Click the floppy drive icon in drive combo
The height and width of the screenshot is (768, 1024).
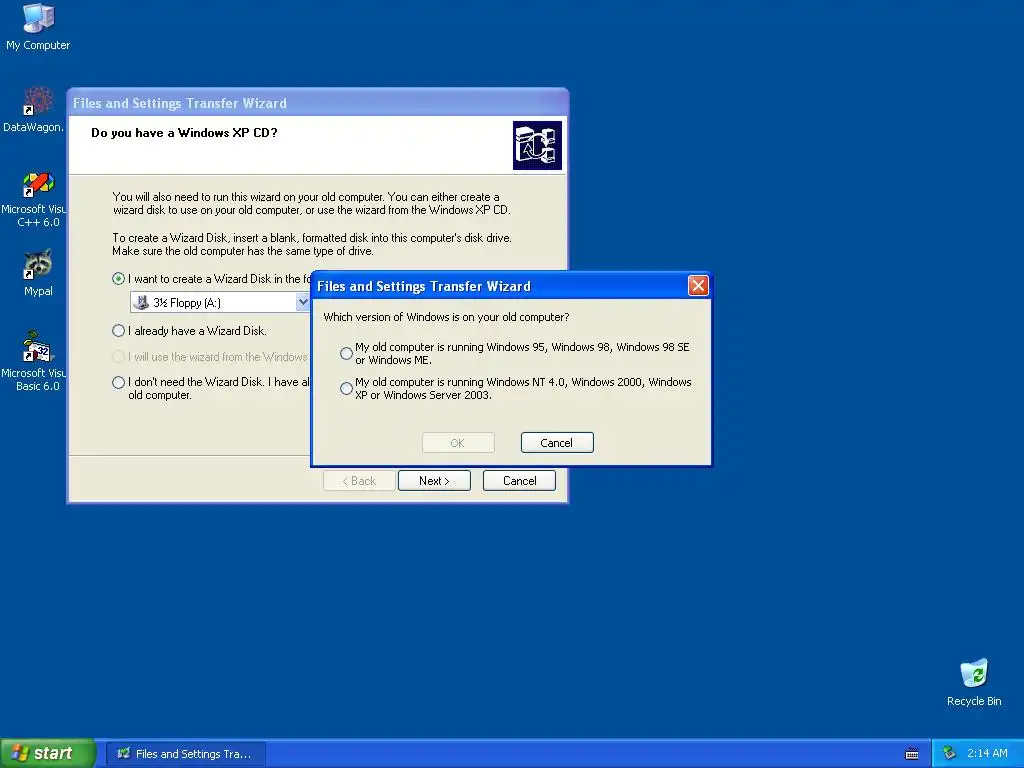click(140, 302)
